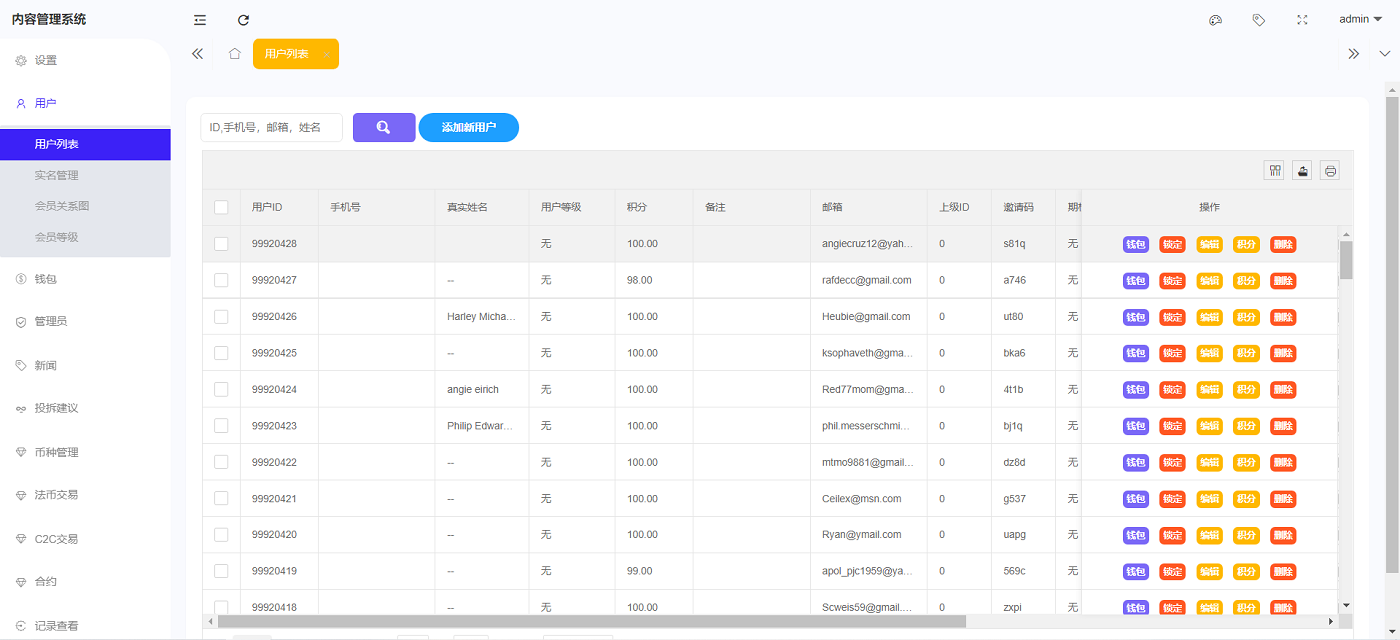
Task: Click 锁定 button for user 99920427
Action: (1172, 281)
